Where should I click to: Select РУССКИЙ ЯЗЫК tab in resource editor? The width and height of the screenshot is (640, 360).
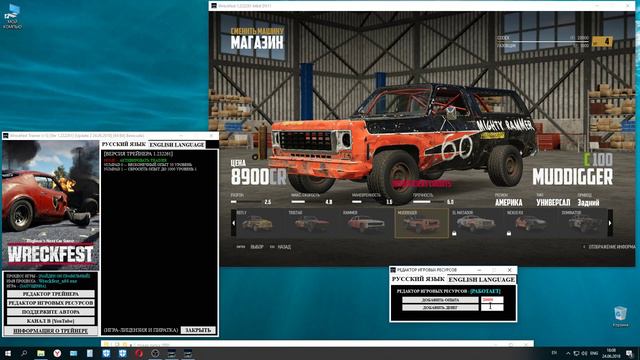coord(418,279)
